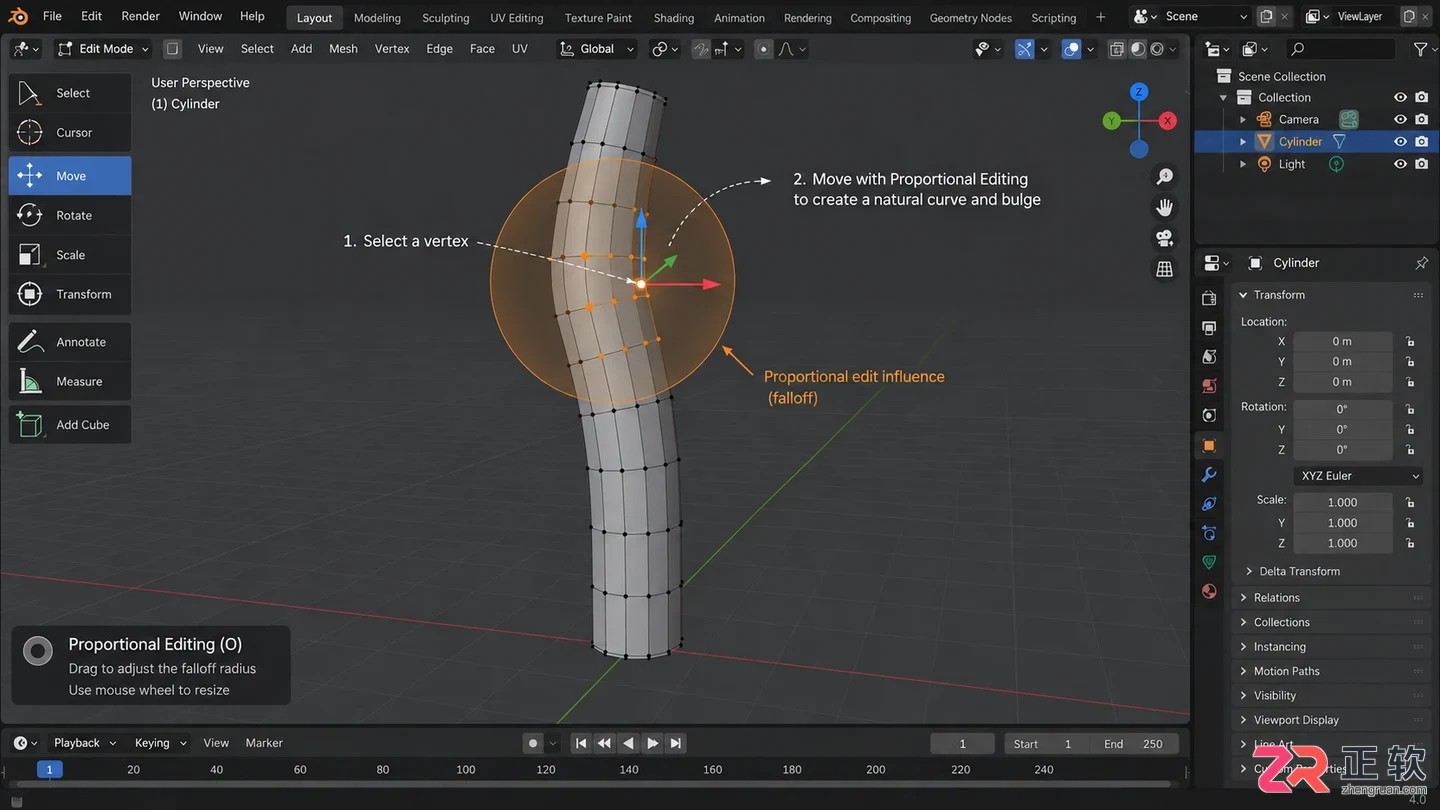Pin the Cylinder properties panel
The height and width of the screenshot is (810, 1440).
[1421, 263]
